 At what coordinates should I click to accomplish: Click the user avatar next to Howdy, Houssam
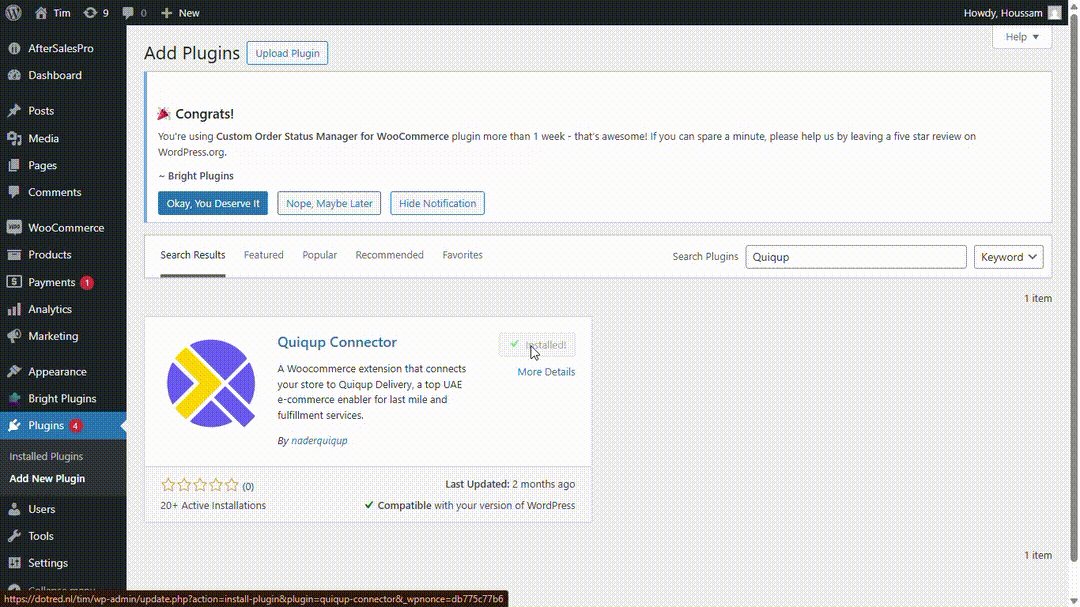(1055, 12)
